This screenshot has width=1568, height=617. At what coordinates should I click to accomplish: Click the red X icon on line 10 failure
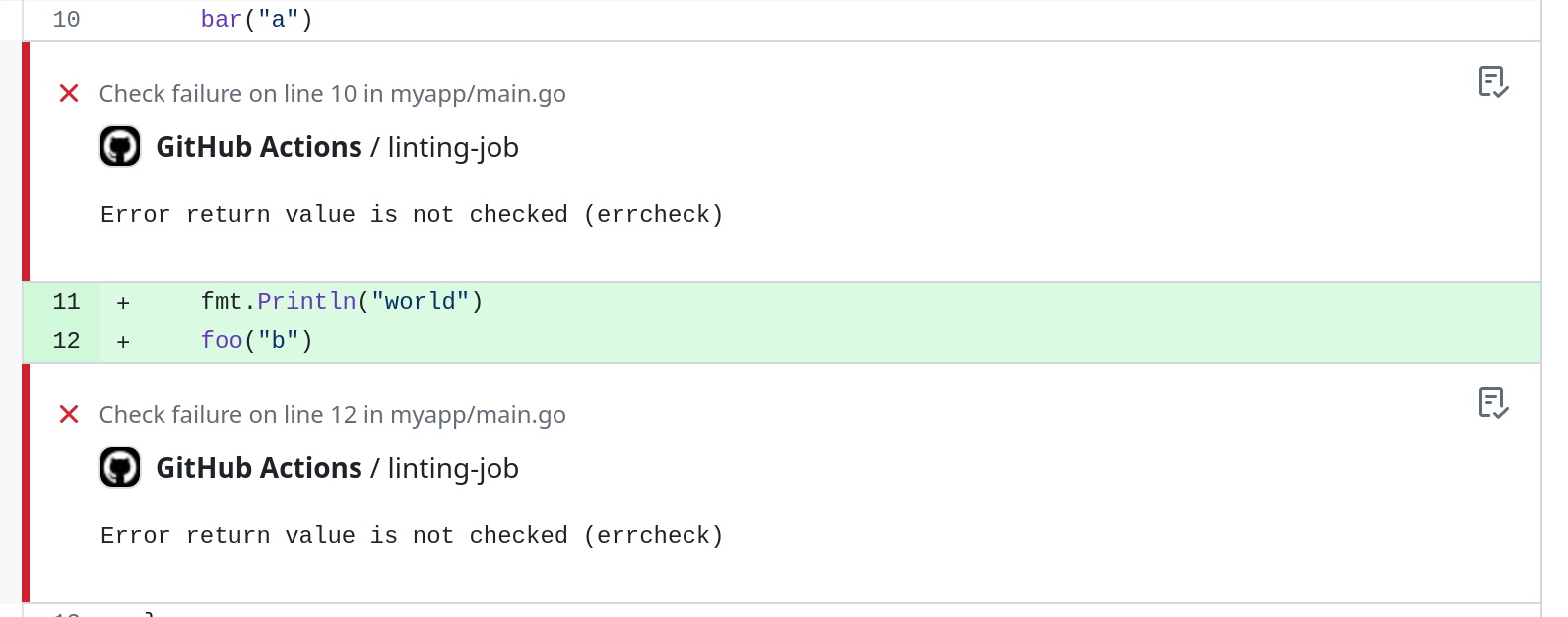click(69, 93)
